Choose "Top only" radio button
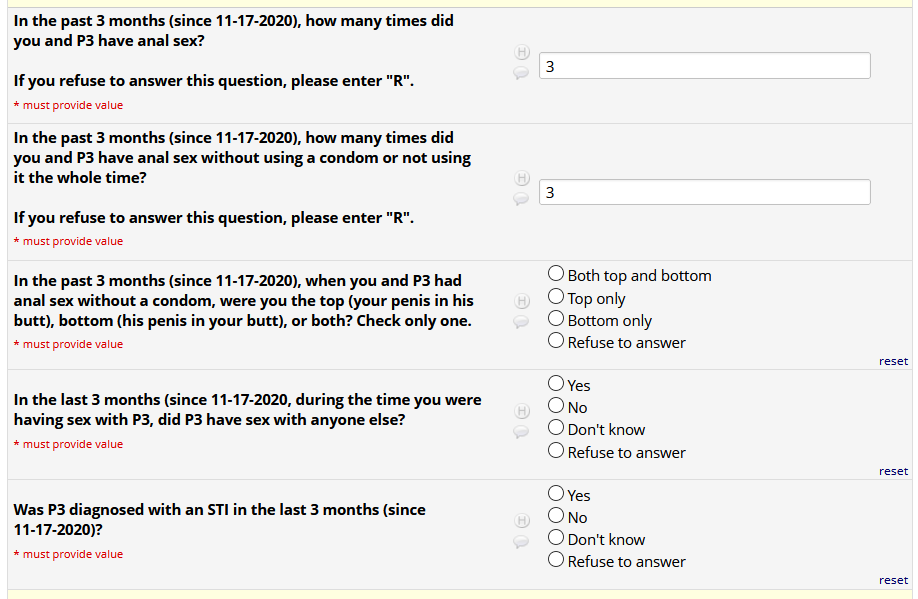The width and height of the screenshot is (918, 599). [x=556, y=297]
